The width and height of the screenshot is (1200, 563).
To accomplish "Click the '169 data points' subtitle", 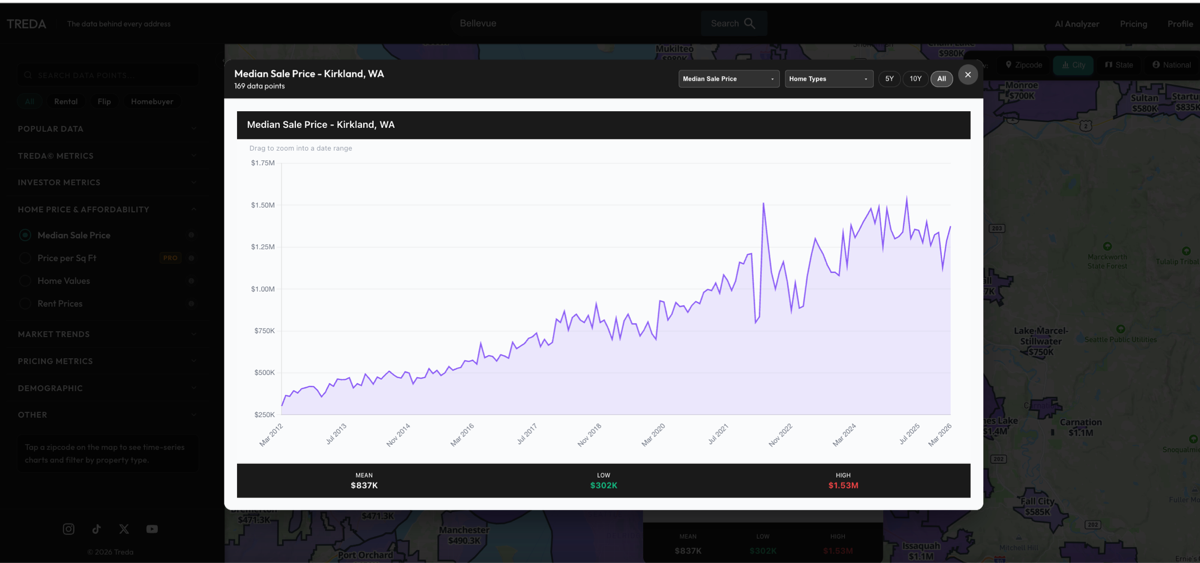I will point(259,86).
